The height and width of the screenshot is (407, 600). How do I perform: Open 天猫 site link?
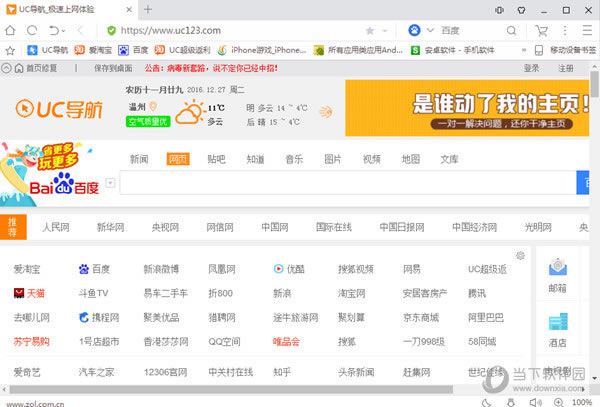tap(29, 293)
